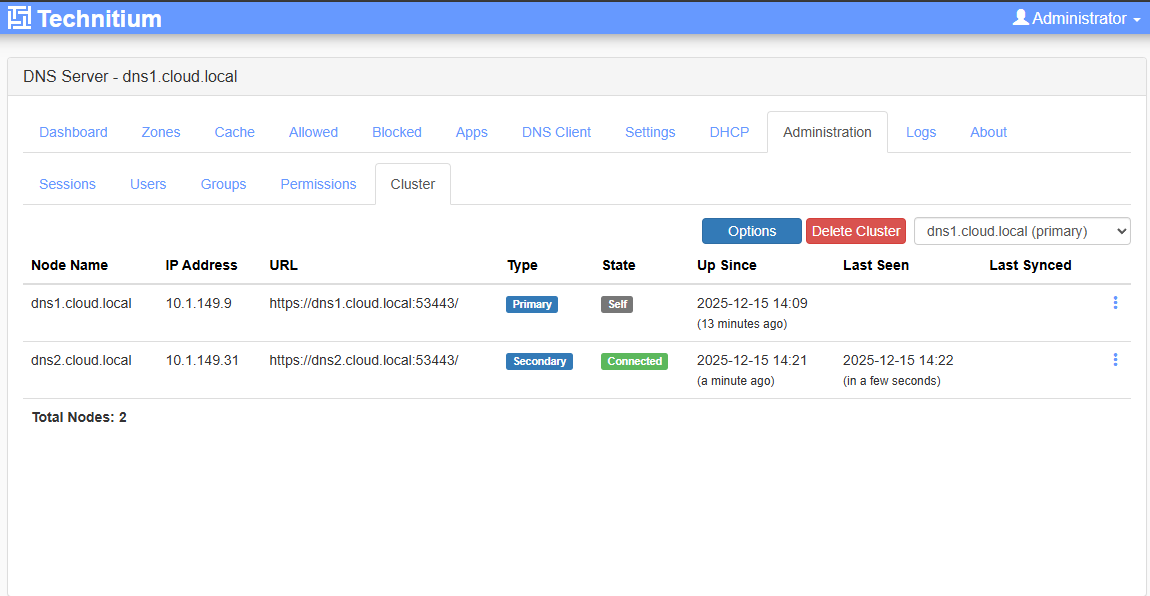This screenshot has height=596, width=1150.
Task: Open the Blocked tab
Action: [397, 132]
